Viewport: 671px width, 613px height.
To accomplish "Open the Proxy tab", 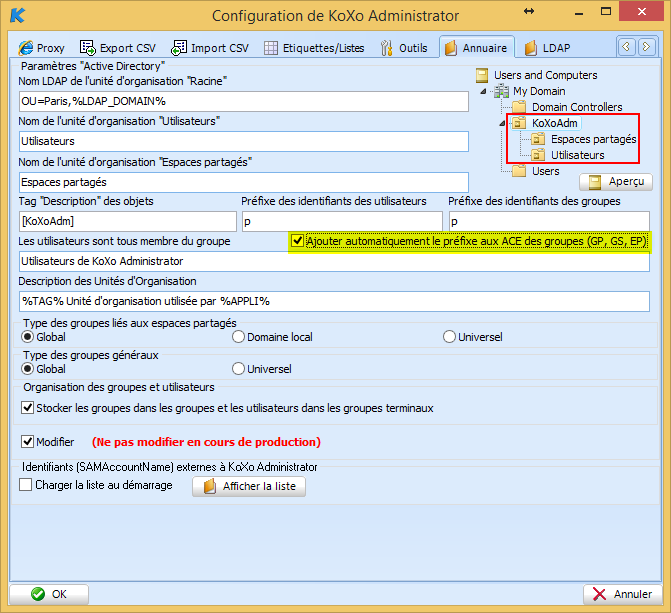I will click(x=42, y=48).
